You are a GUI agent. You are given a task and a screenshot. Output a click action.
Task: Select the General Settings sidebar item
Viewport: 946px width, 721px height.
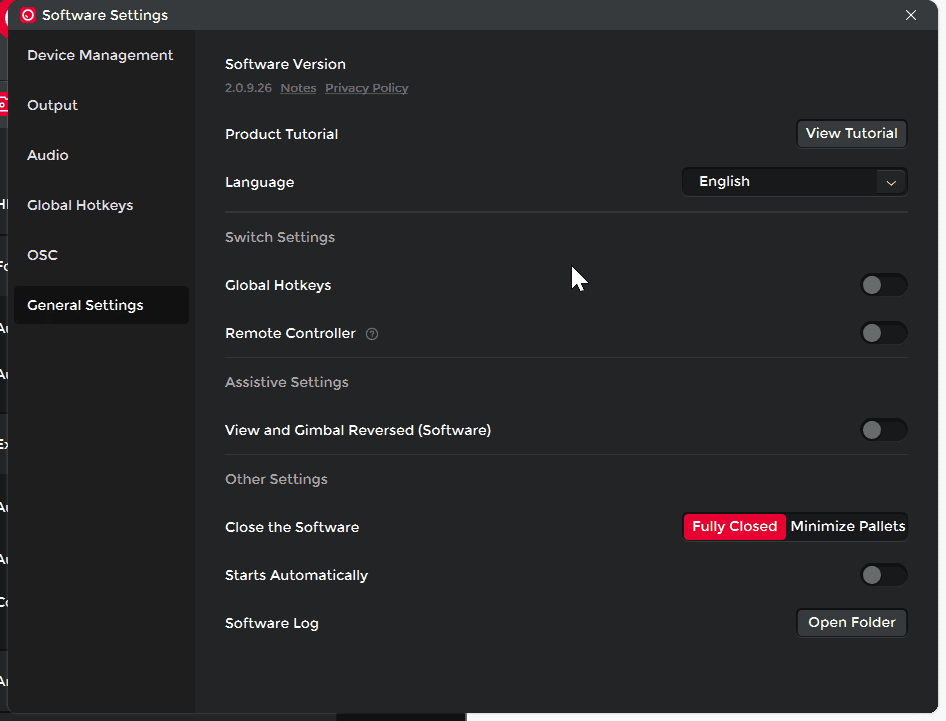coord(85,305)
